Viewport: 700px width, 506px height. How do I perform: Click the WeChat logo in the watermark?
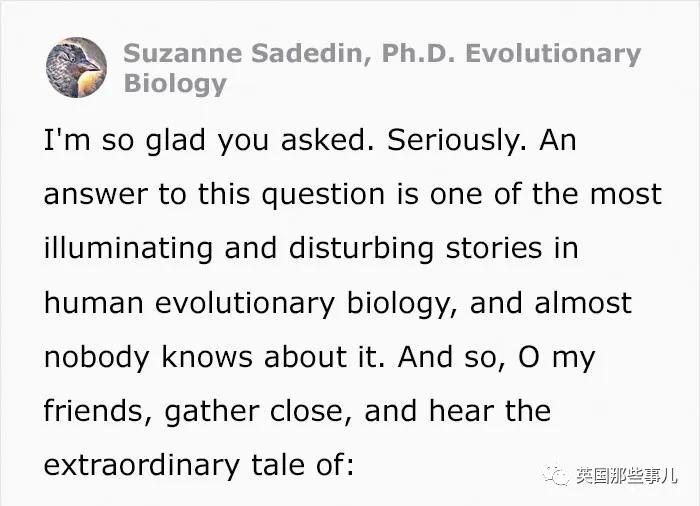click(556, 476)
